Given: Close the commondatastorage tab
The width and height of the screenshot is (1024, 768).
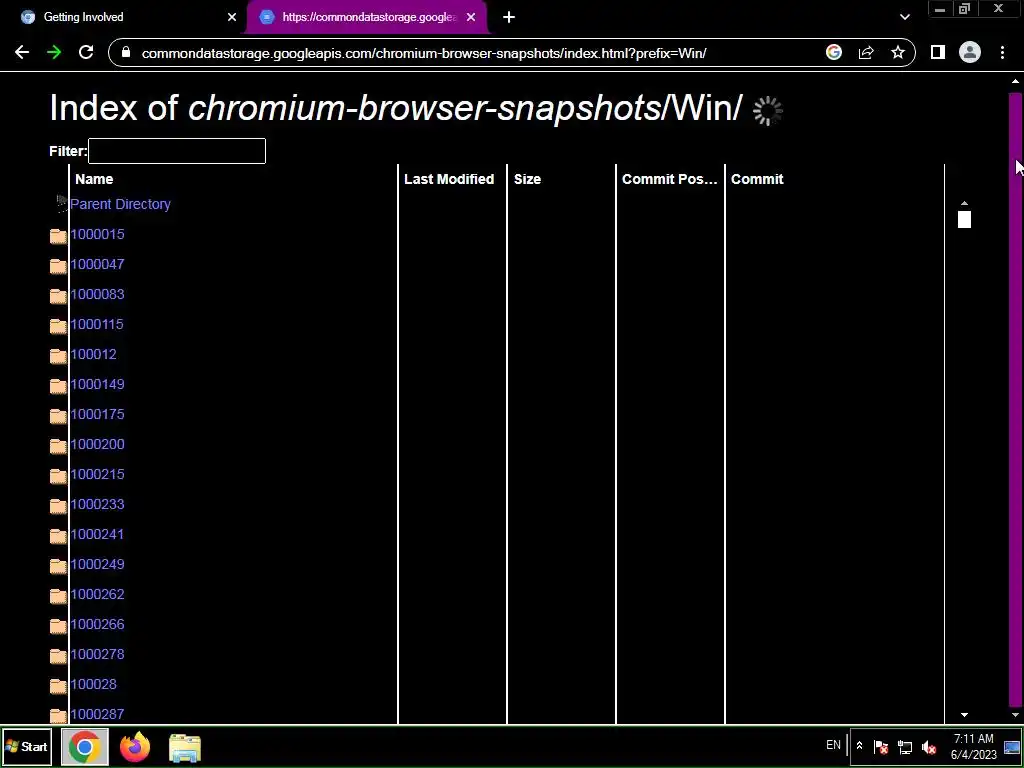Looking at the screenshot, I should (x=471, y=18).
